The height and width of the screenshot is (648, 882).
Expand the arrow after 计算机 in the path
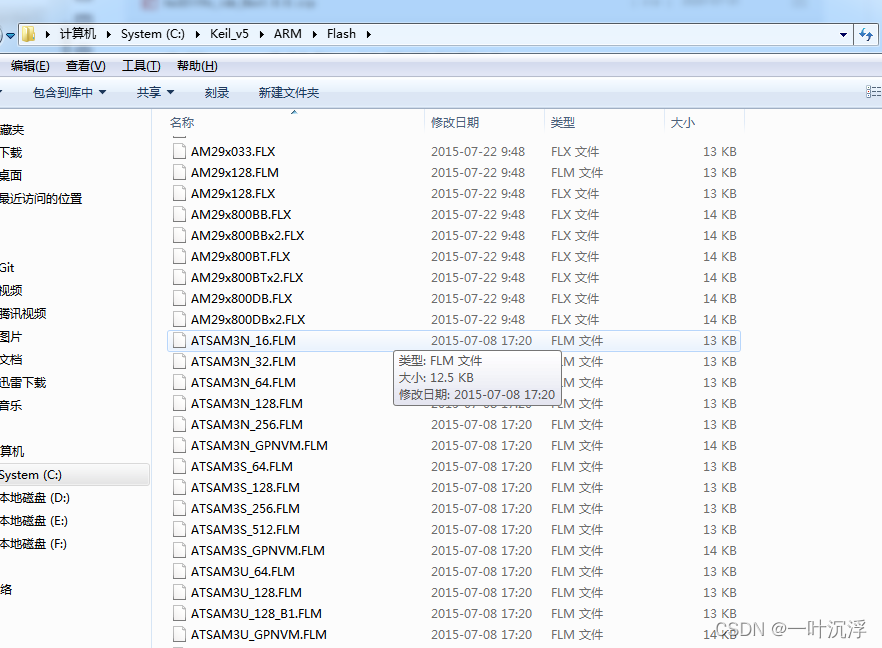(x=108, y=34)
